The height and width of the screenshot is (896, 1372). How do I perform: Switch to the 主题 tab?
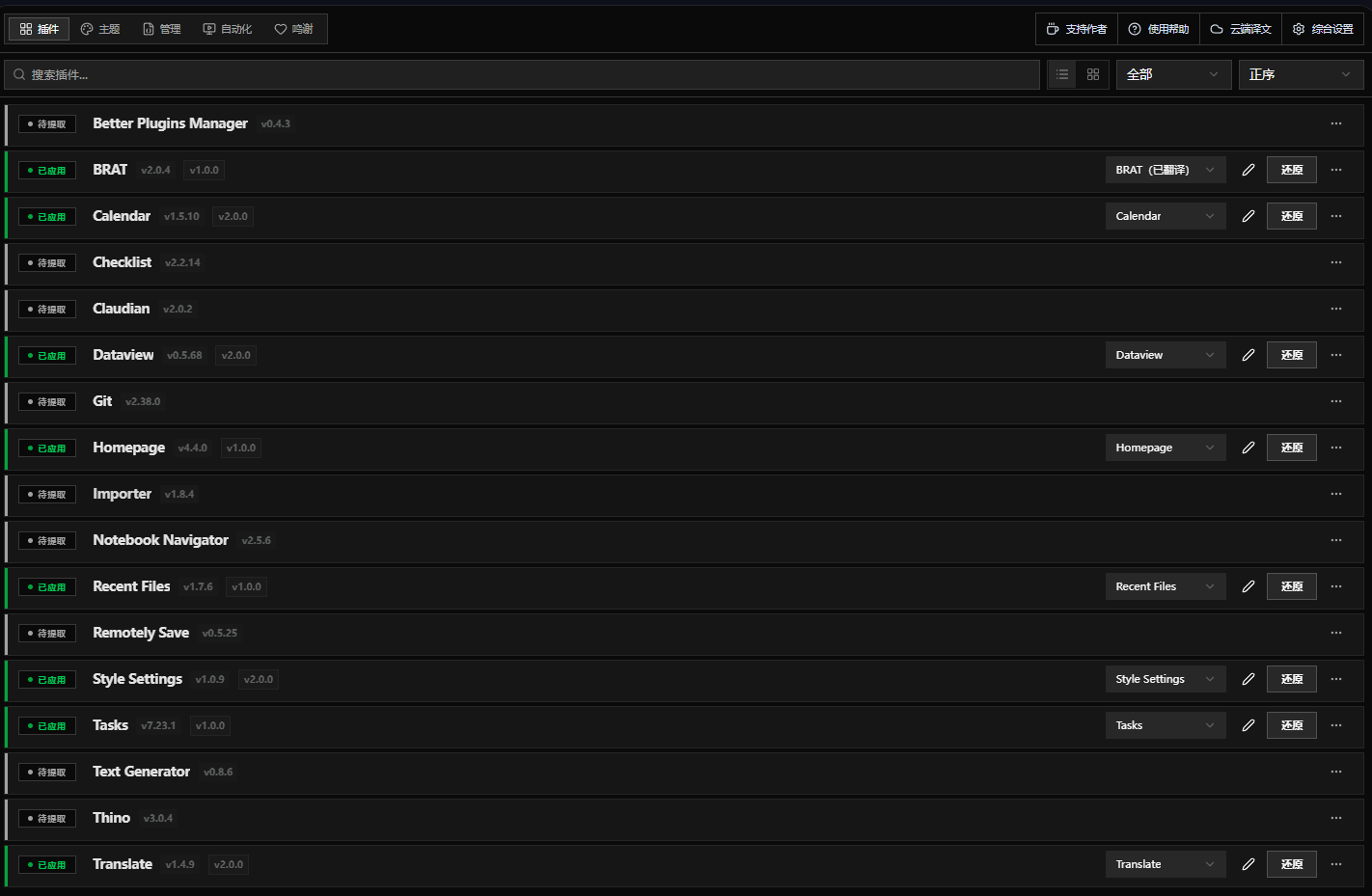click(100, 29)
